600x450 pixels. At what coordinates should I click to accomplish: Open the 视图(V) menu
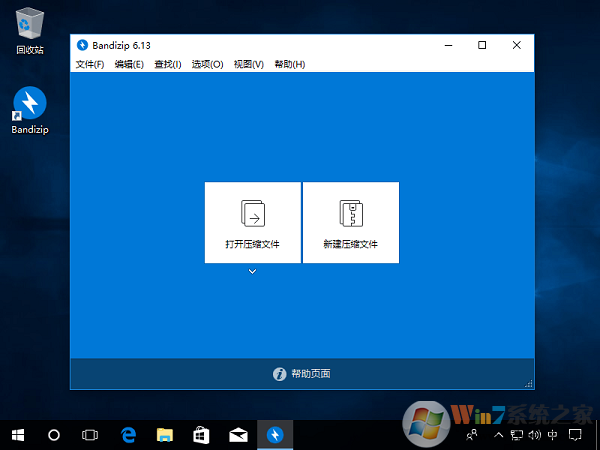(x=248, y=64)
